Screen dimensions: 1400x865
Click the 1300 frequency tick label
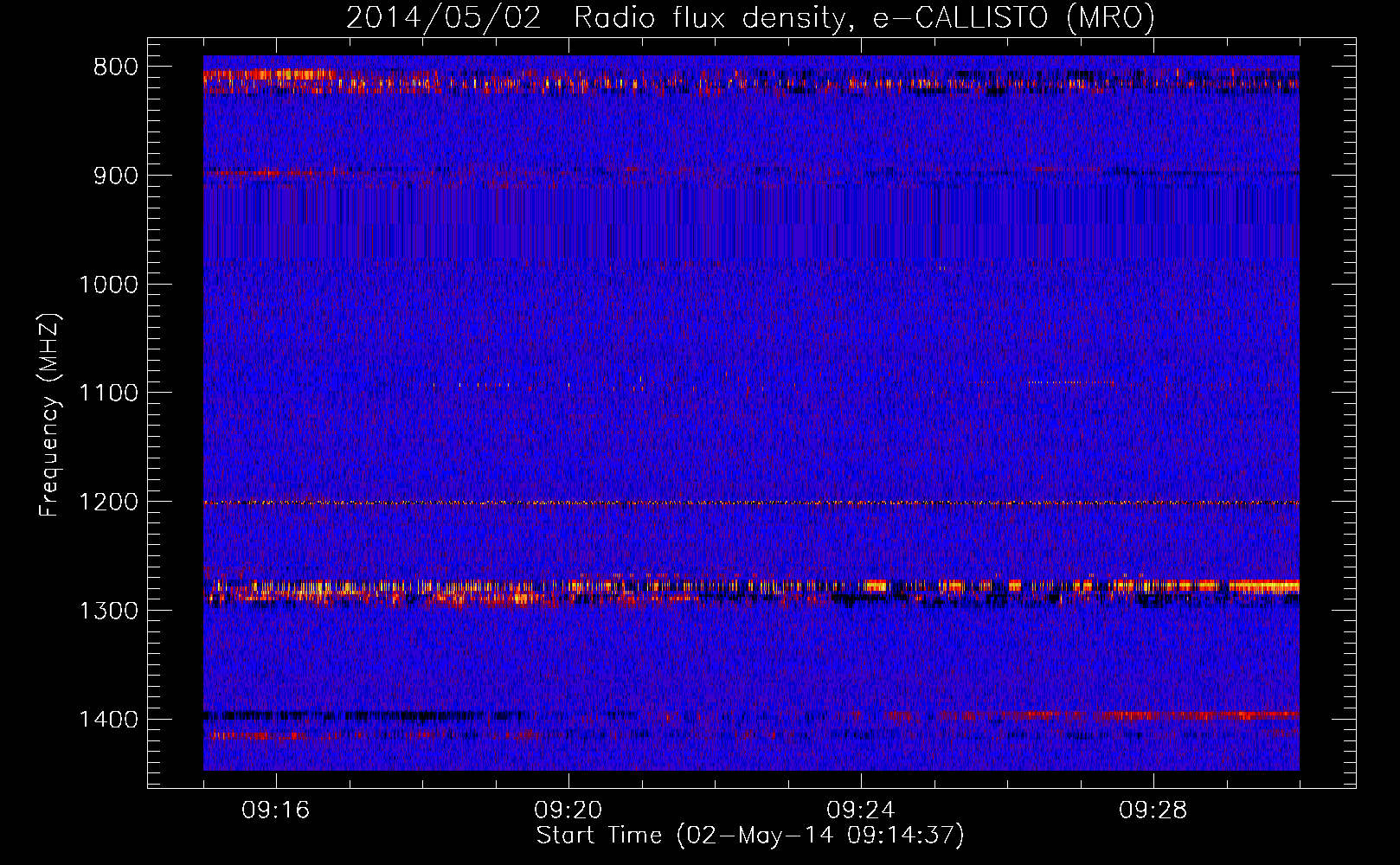coord(108,611)
